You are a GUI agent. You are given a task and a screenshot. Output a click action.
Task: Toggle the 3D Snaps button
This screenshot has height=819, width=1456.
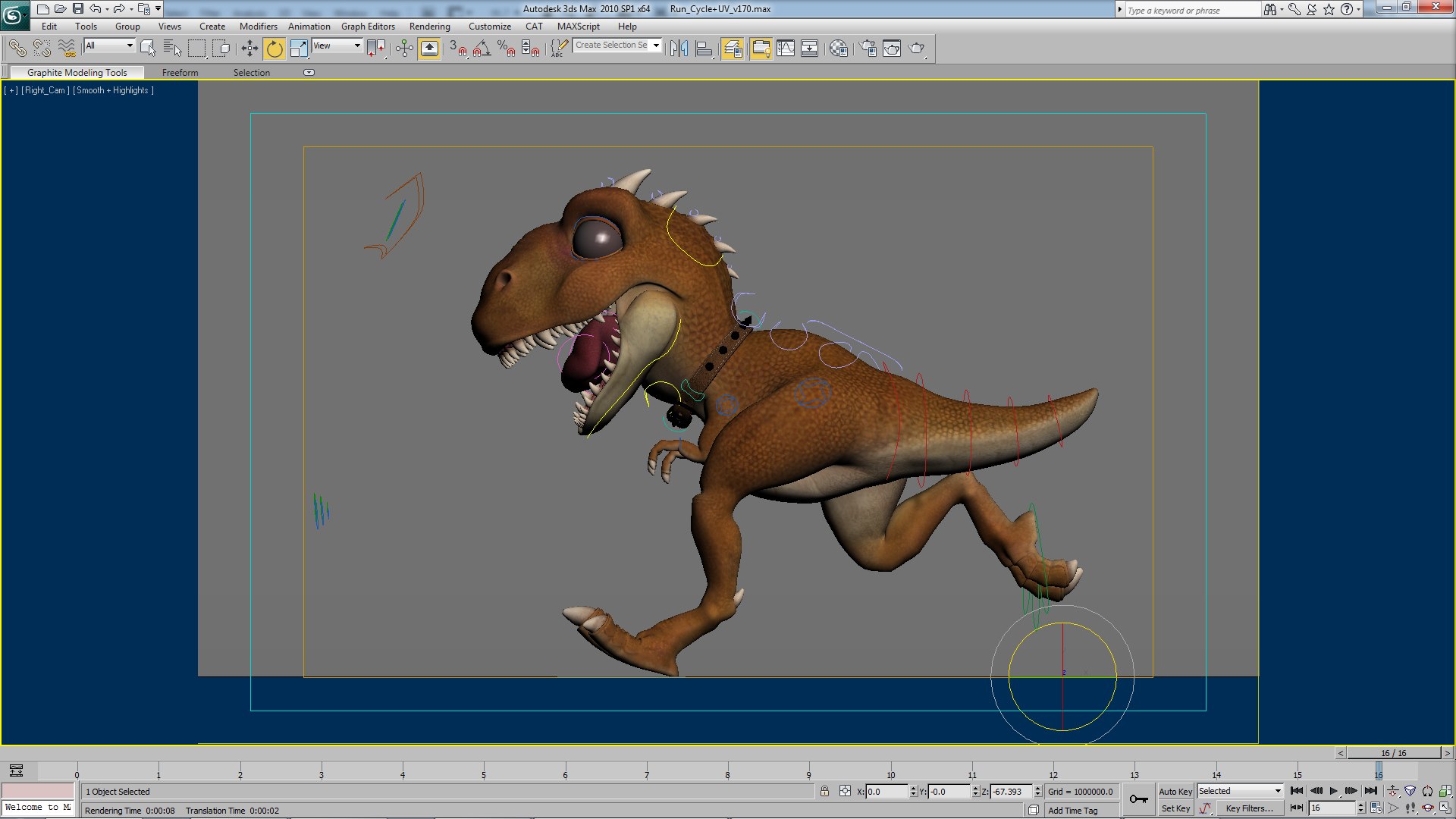tap(457, 49)
